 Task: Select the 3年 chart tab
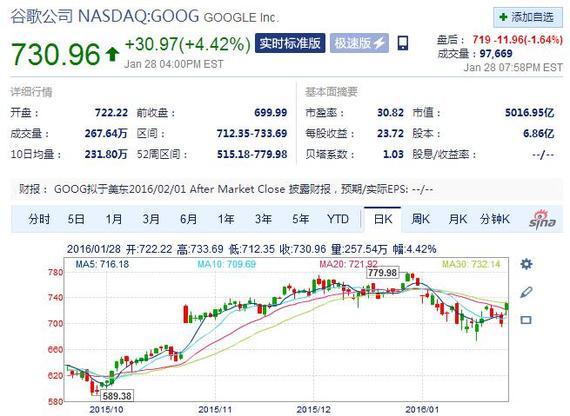(x=263, y=219)
